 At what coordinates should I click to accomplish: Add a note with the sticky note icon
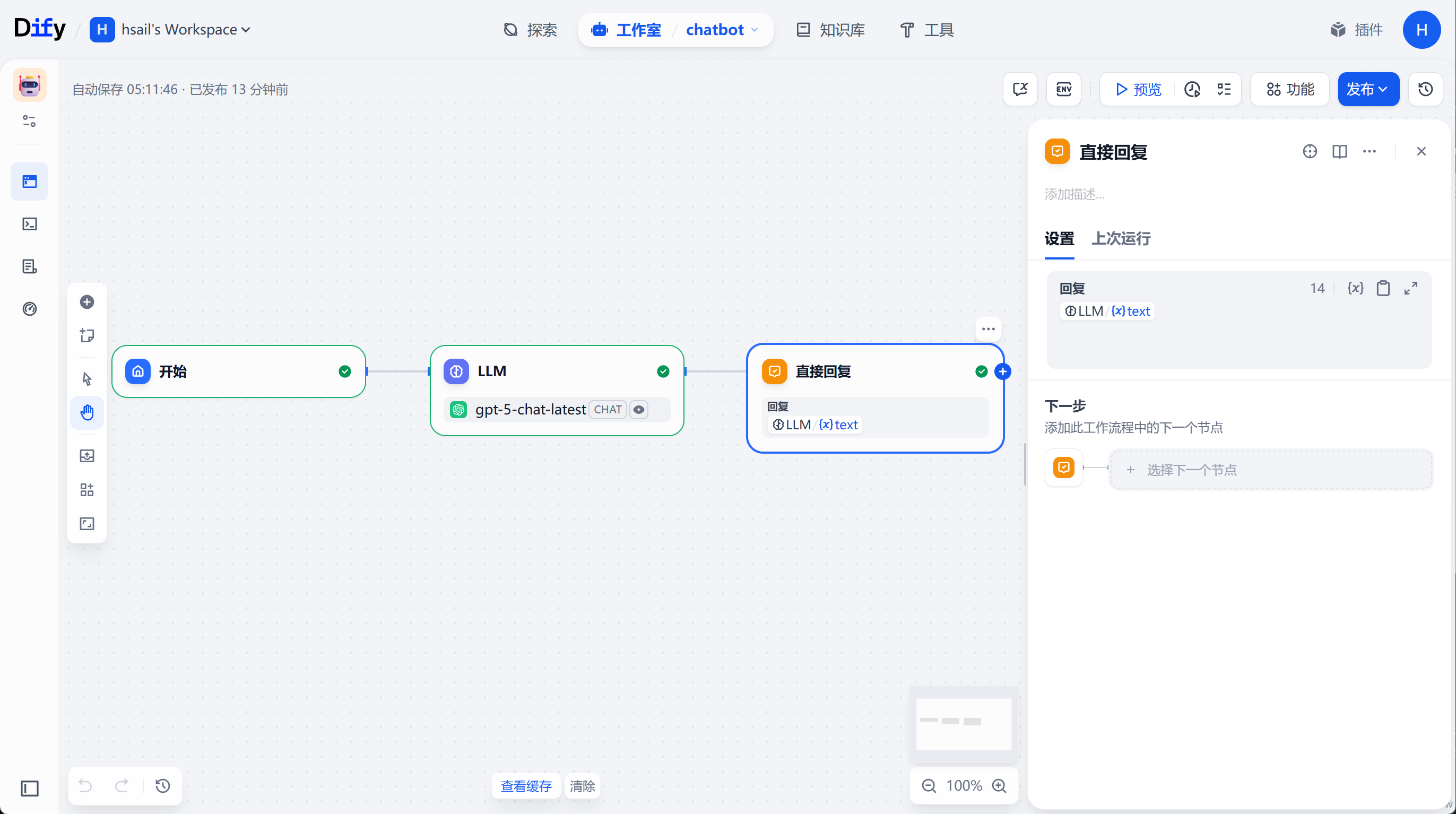pyautogui.click(x=87, y=336)
